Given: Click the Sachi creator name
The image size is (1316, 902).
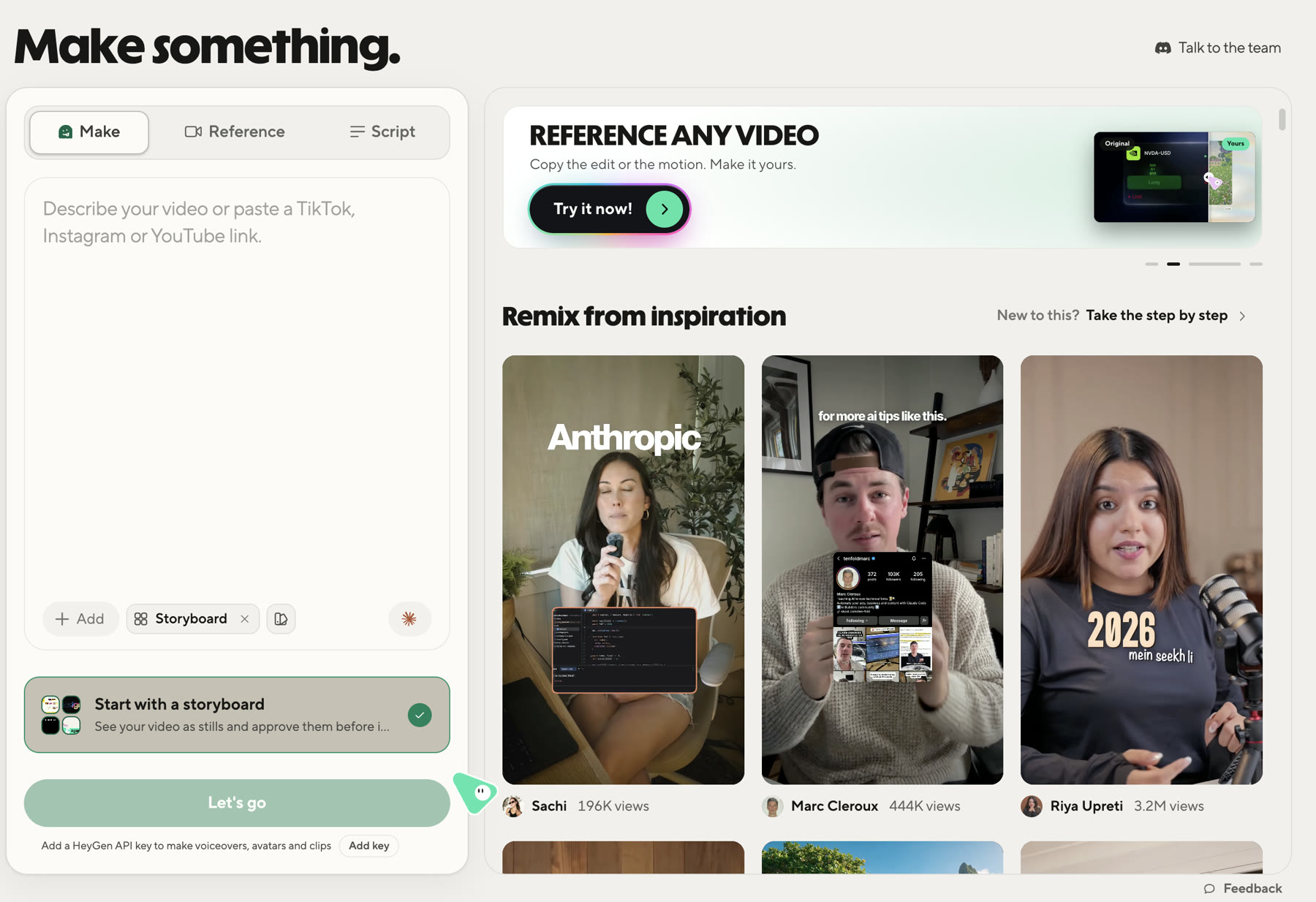Looking at the screenshot, I should click(549, 806).
